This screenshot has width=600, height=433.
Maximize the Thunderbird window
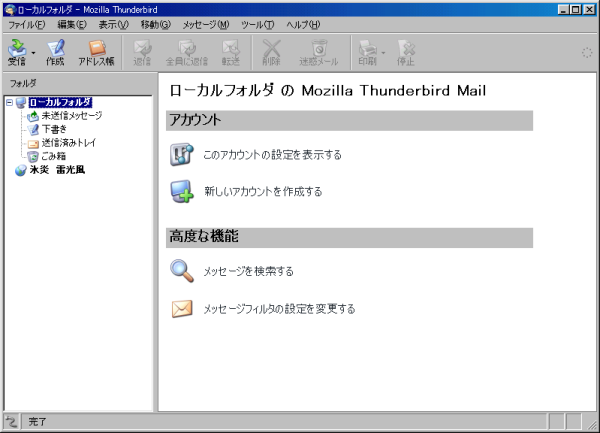coord(576,10)
